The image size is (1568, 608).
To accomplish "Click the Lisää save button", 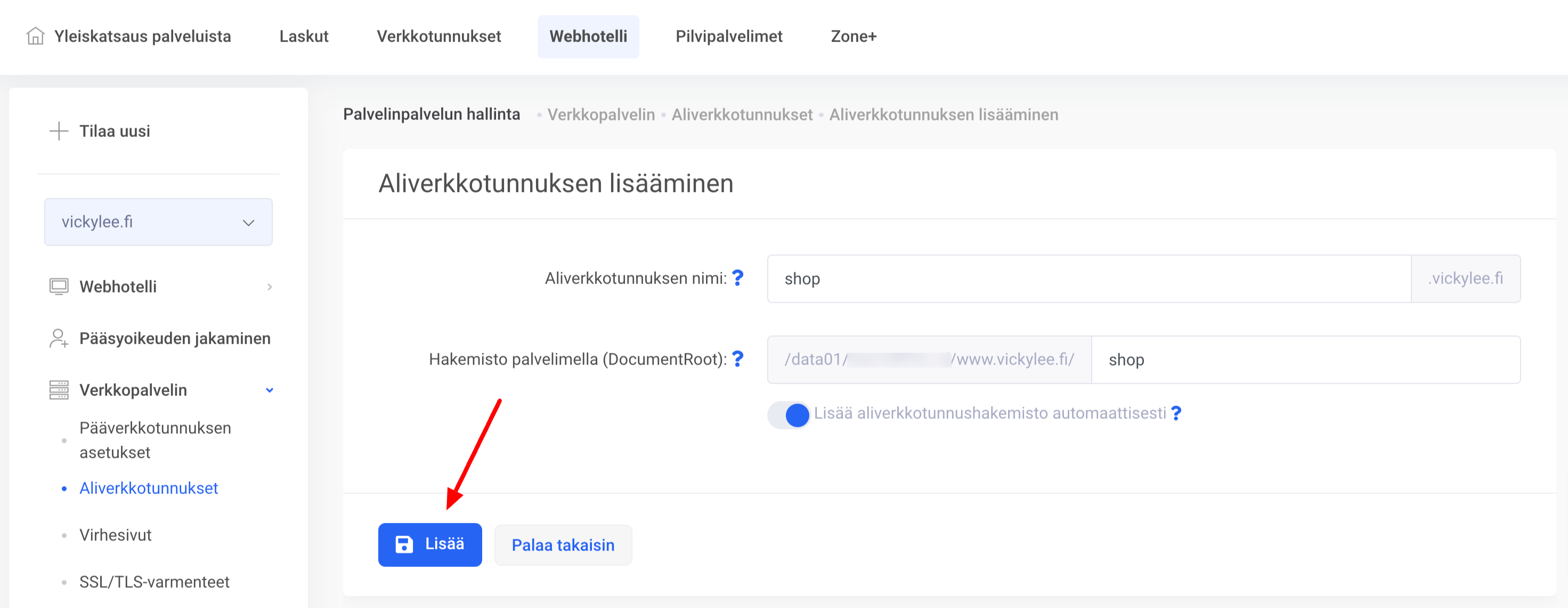I will [430, 545].
